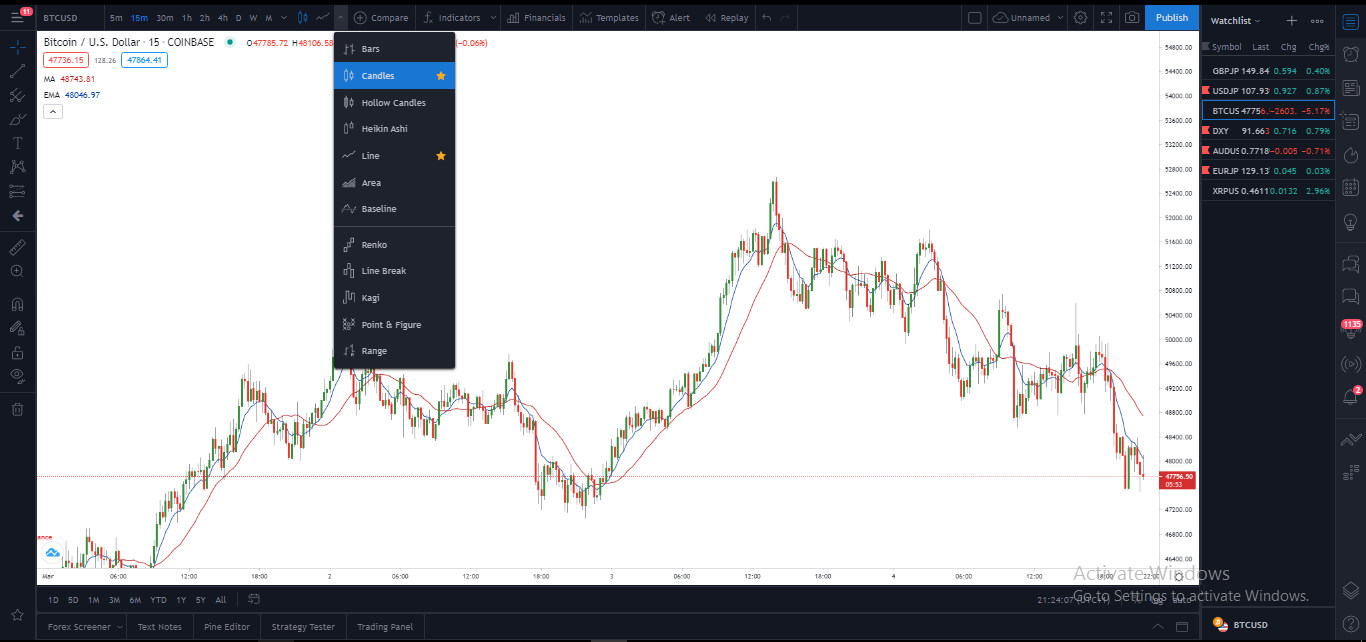This screenshot has width=1366, height=642.
Task: Select the text annotation tool
Action: 17,143
